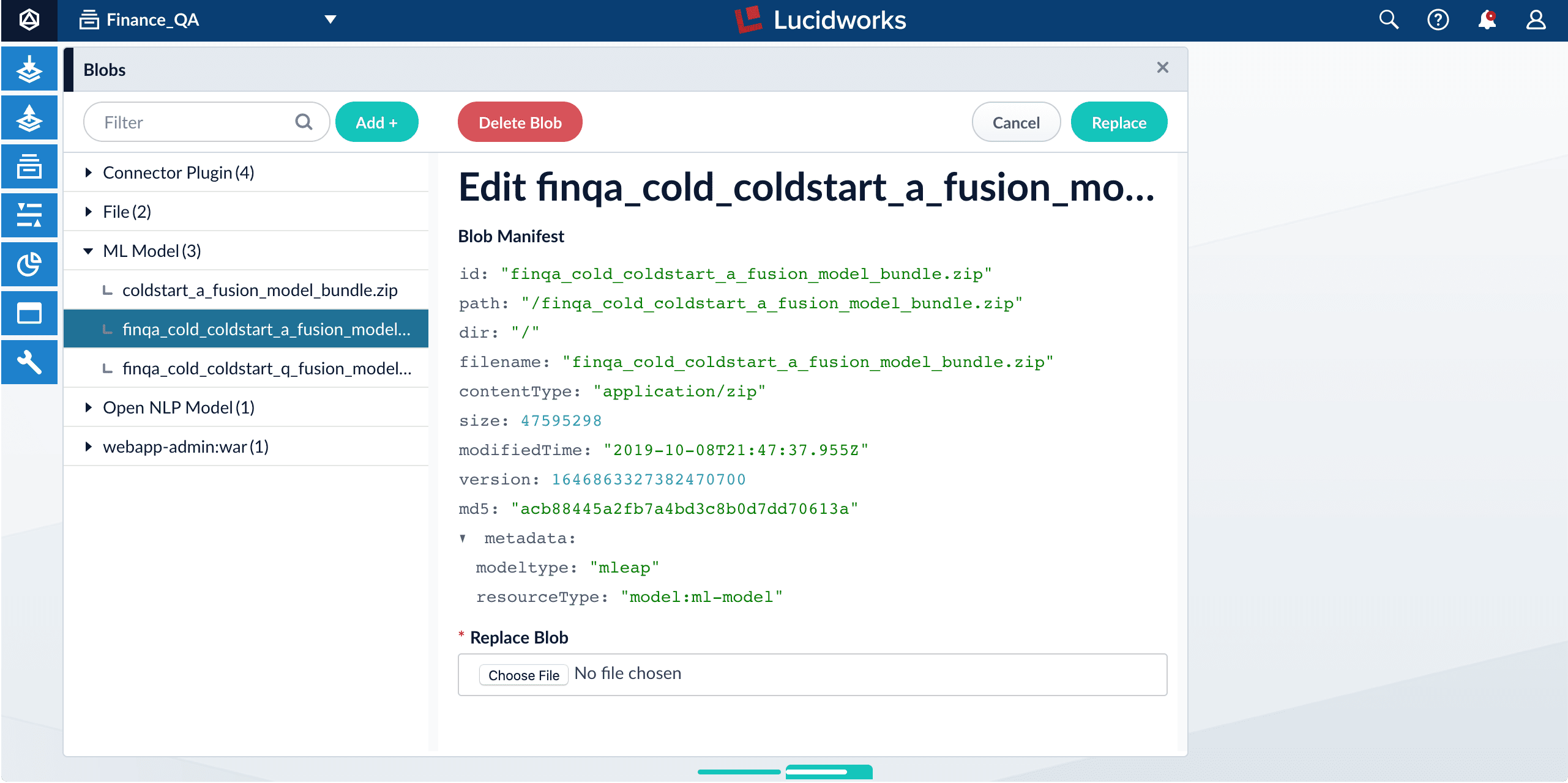Collapse the metadata section arrow
1568x783 pixels.
[463, 538]
